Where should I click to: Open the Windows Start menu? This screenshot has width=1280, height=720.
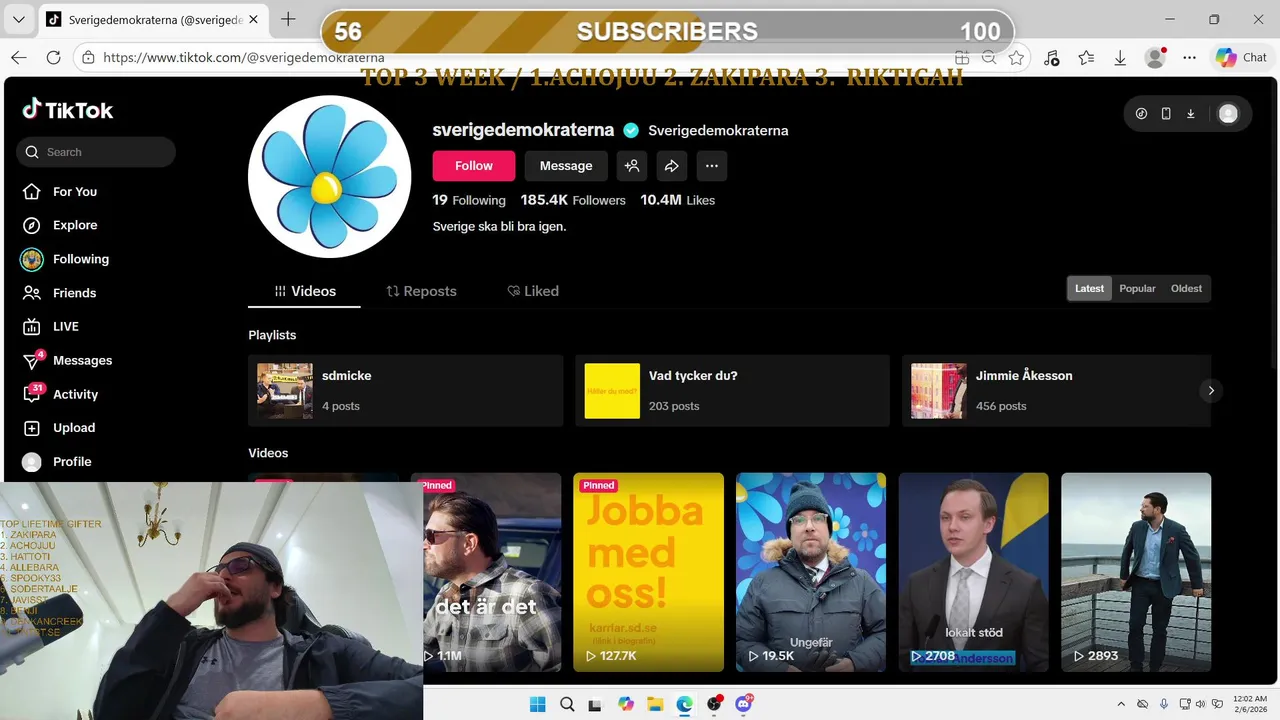pos(537,704)
